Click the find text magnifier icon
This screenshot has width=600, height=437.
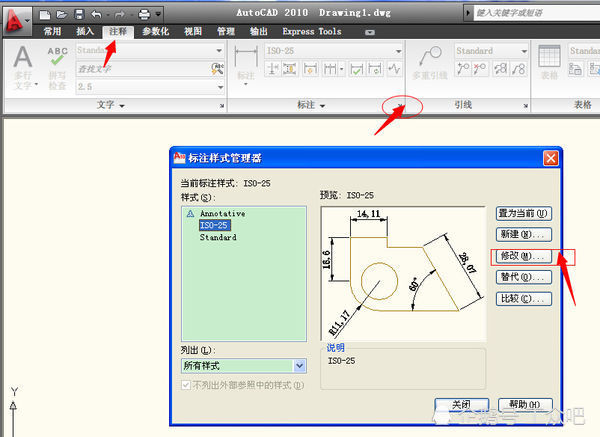click(218, 68)
